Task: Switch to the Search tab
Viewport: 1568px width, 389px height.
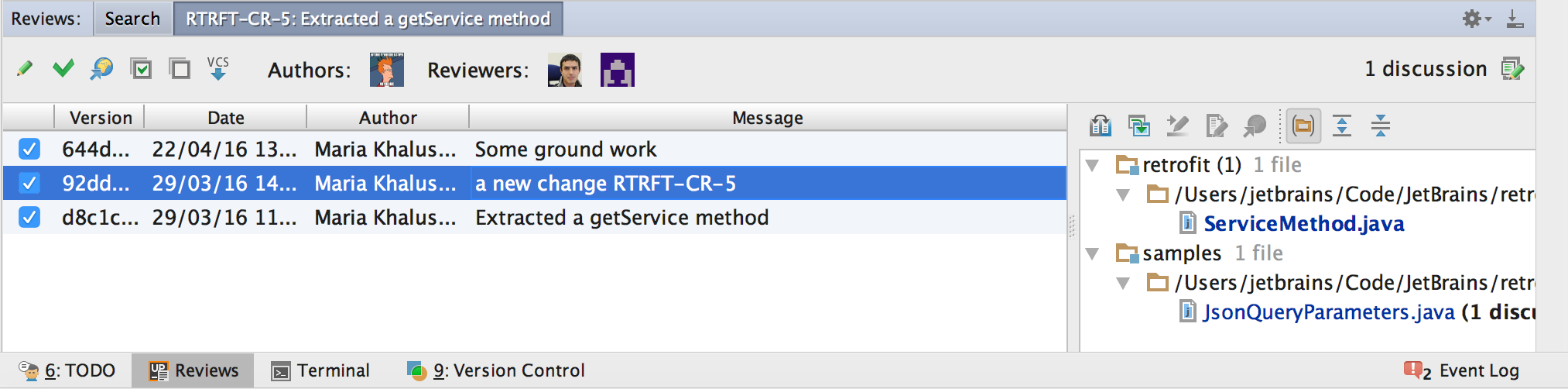Action: (132, 19)
